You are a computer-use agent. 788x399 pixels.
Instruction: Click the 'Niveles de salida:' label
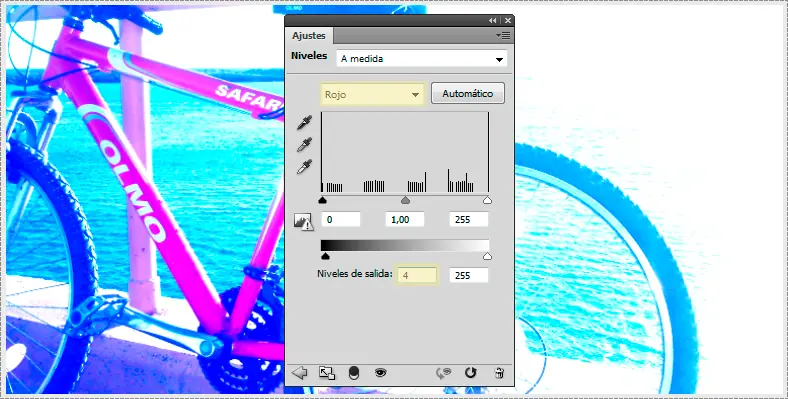[x=354, y=274]
